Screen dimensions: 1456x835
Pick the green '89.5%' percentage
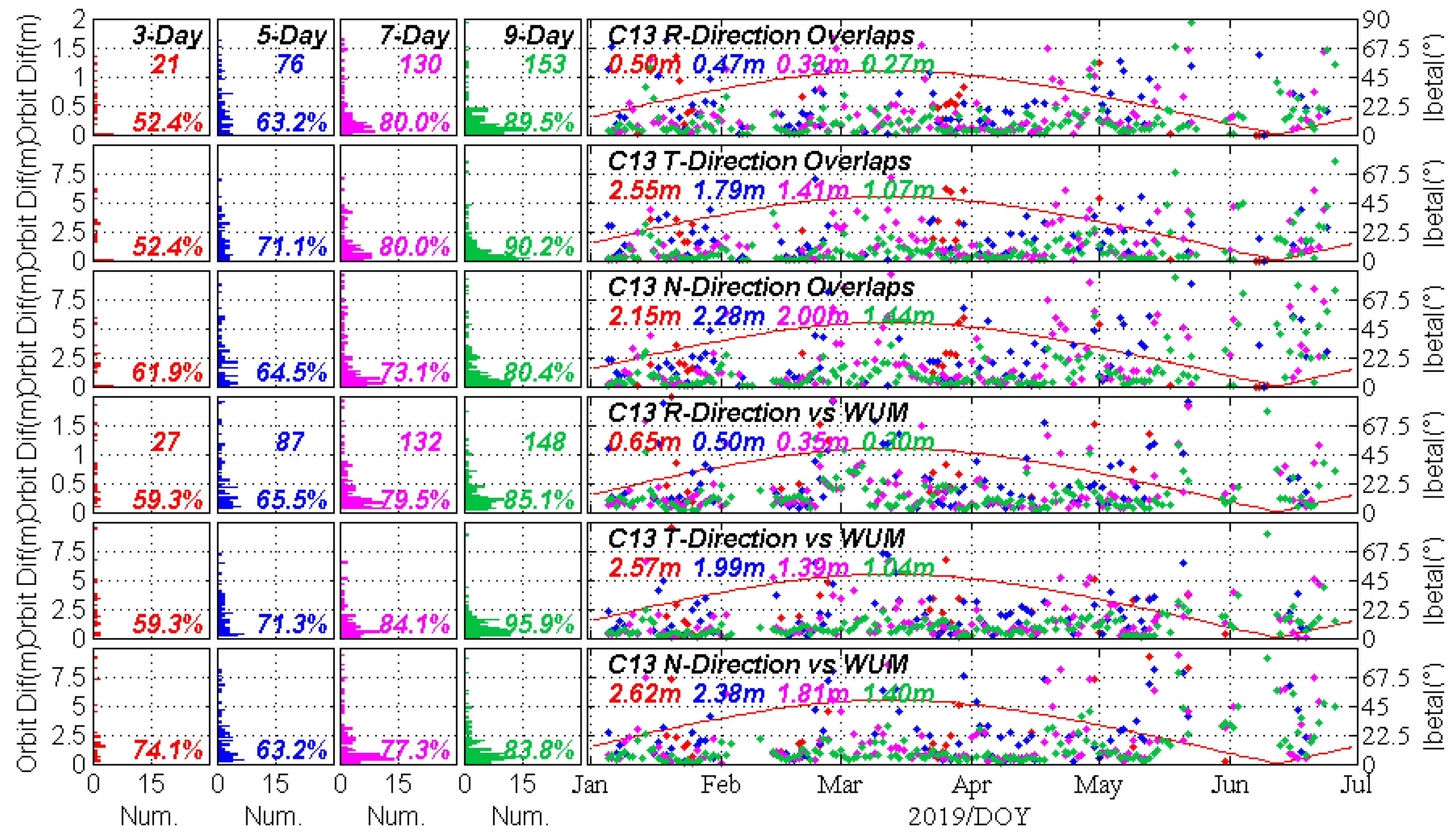coord(539,122)
